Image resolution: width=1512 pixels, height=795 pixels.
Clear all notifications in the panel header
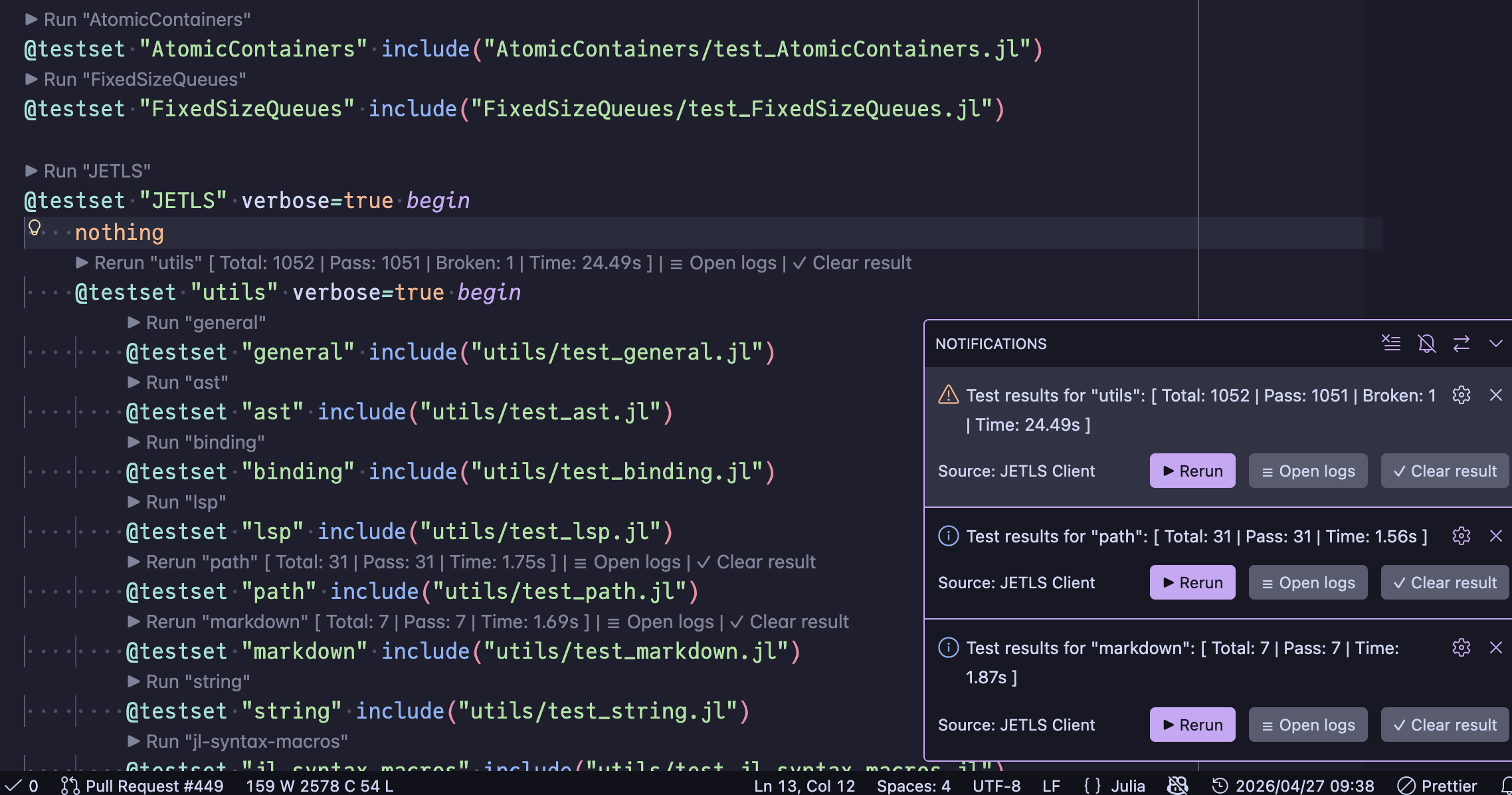1391,344
